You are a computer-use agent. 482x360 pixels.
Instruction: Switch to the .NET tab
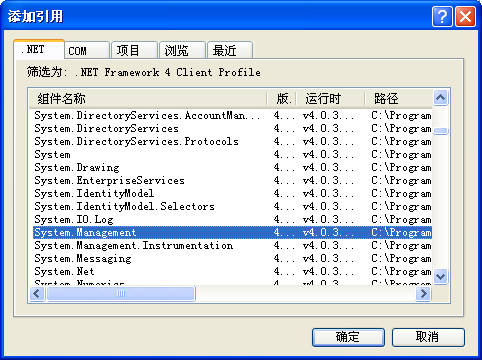(39, 50)
